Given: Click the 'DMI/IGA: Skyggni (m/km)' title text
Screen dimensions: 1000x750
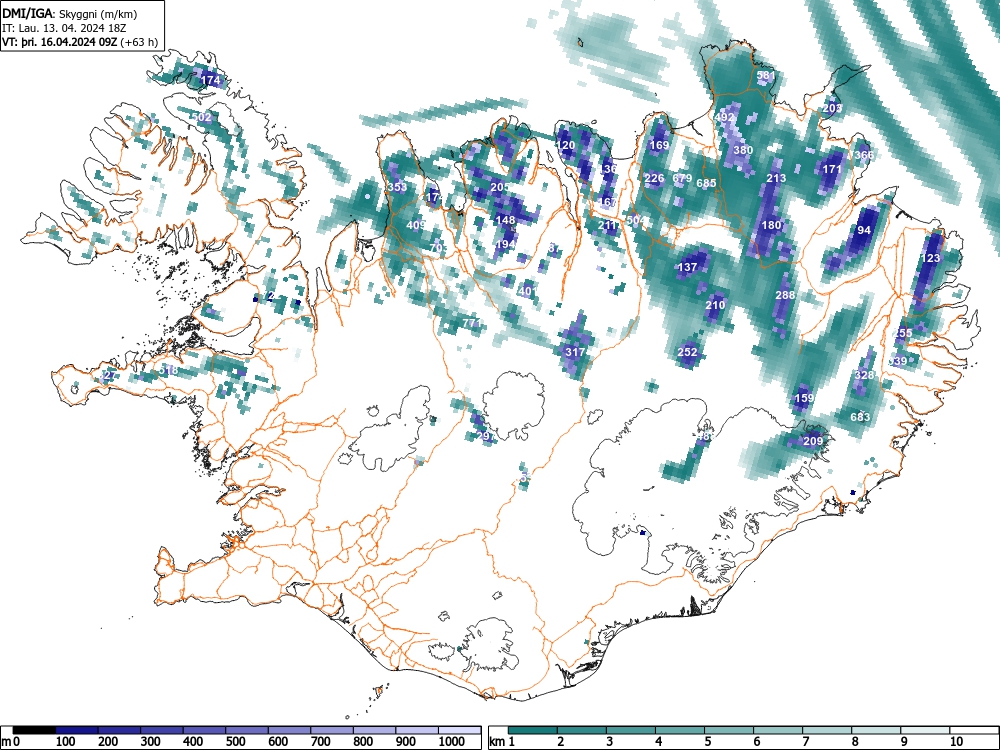Looking at the screenshot, I should point(70,13).
